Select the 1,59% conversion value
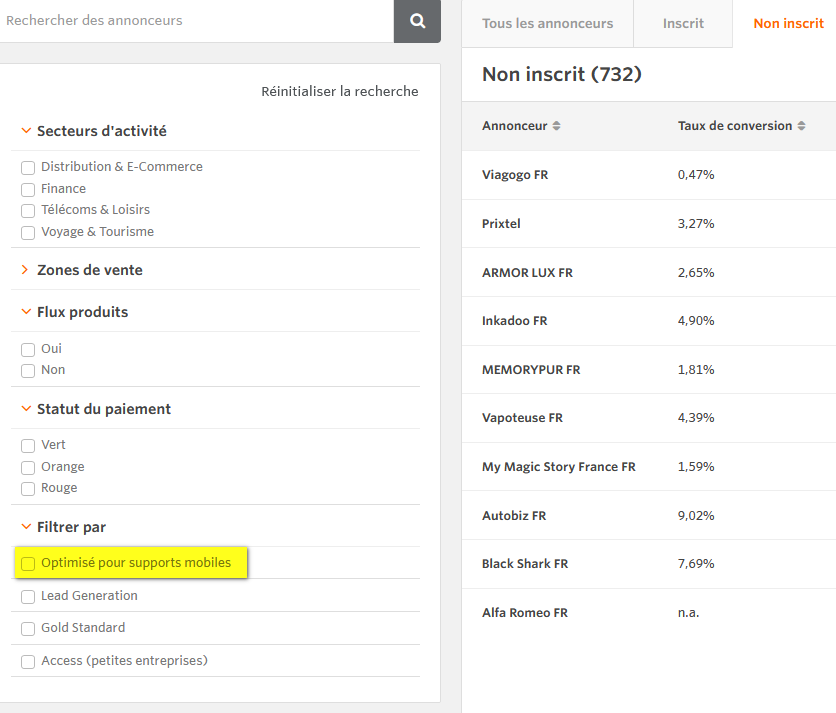836x713 pixels. [696, 467]
